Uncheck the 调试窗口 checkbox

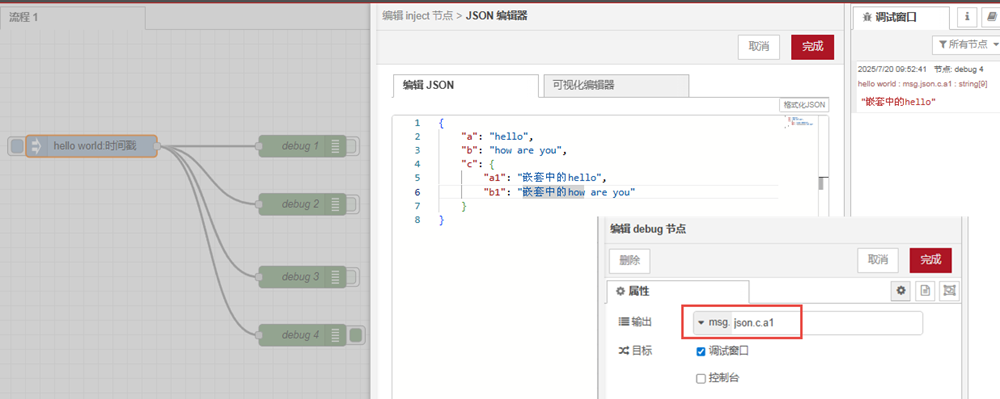[701, 352]
